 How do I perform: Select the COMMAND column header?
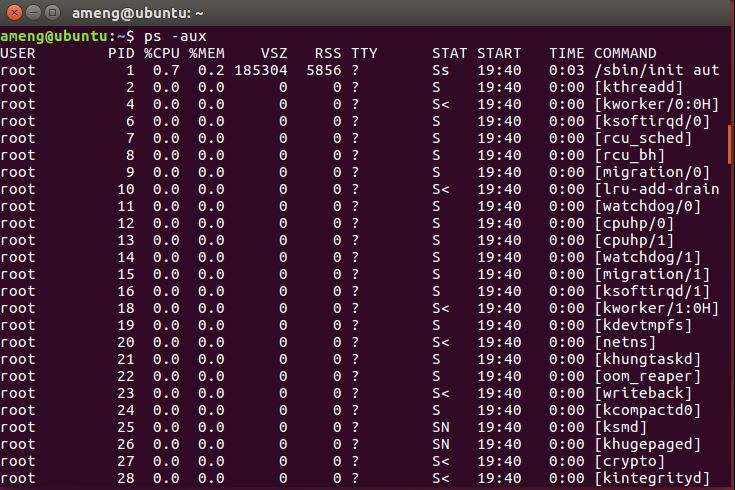625,53
